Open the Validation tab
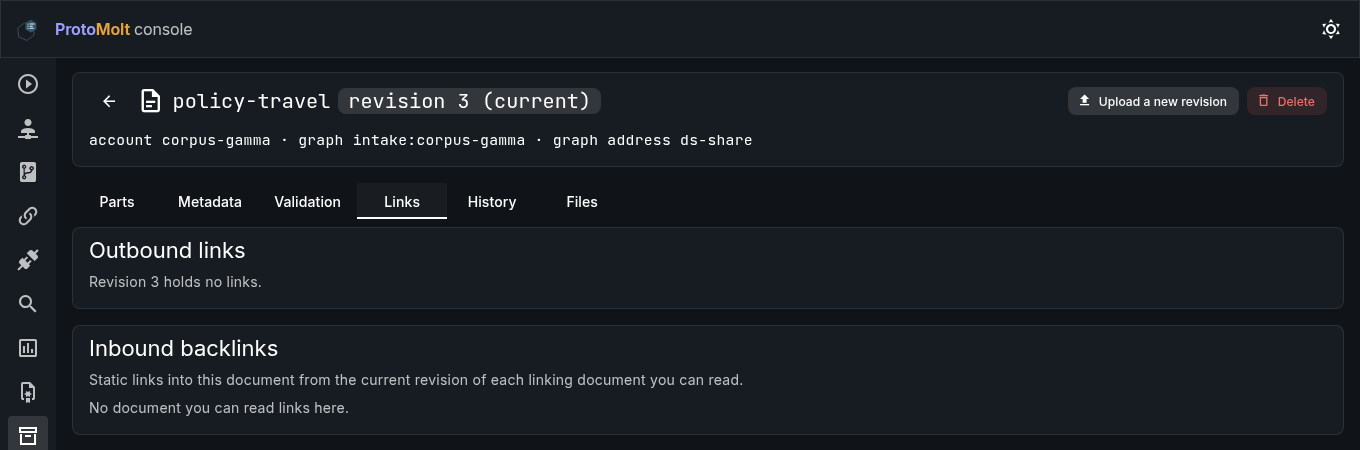 tap(307, 201)
